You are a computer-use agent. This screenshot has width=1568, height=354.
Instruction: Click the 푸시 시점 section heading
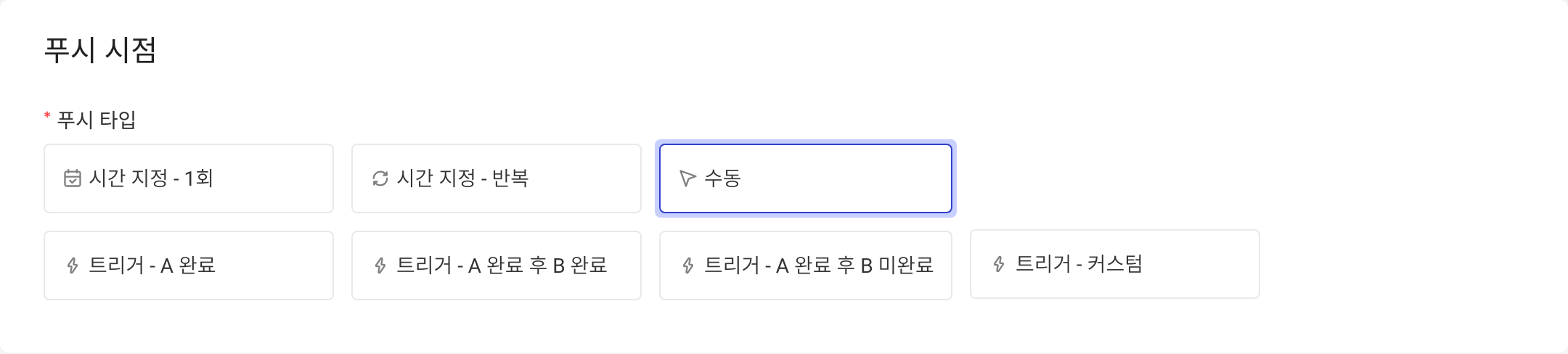click(x=100, y=50)
